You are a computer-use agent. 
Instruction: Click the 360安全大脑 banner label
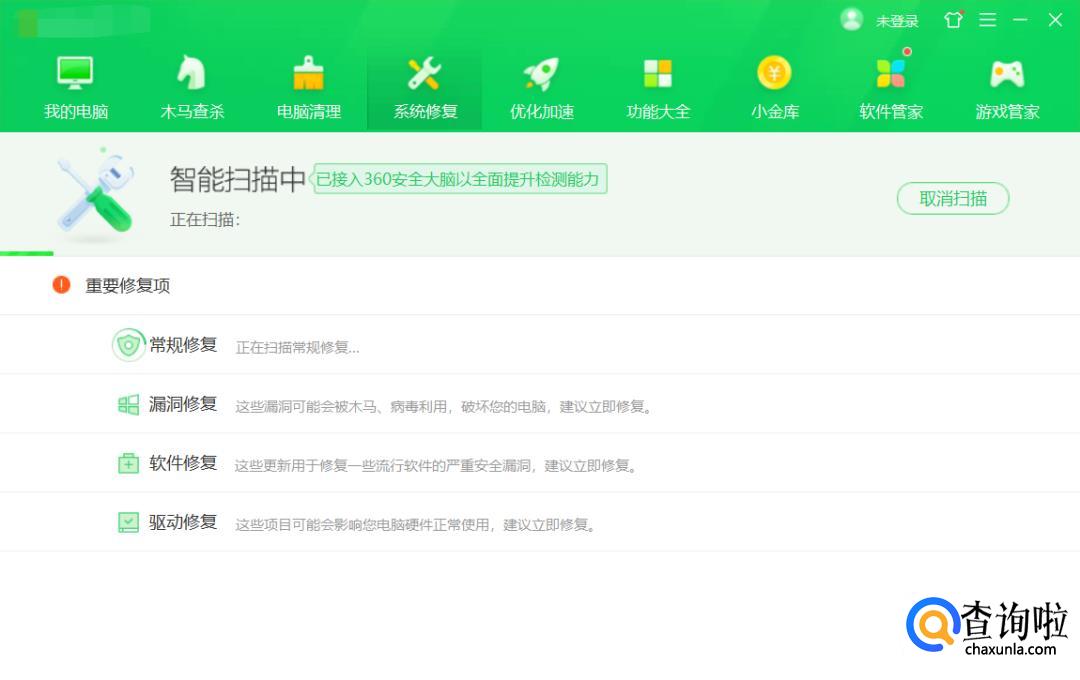click(x=460, y=179)
